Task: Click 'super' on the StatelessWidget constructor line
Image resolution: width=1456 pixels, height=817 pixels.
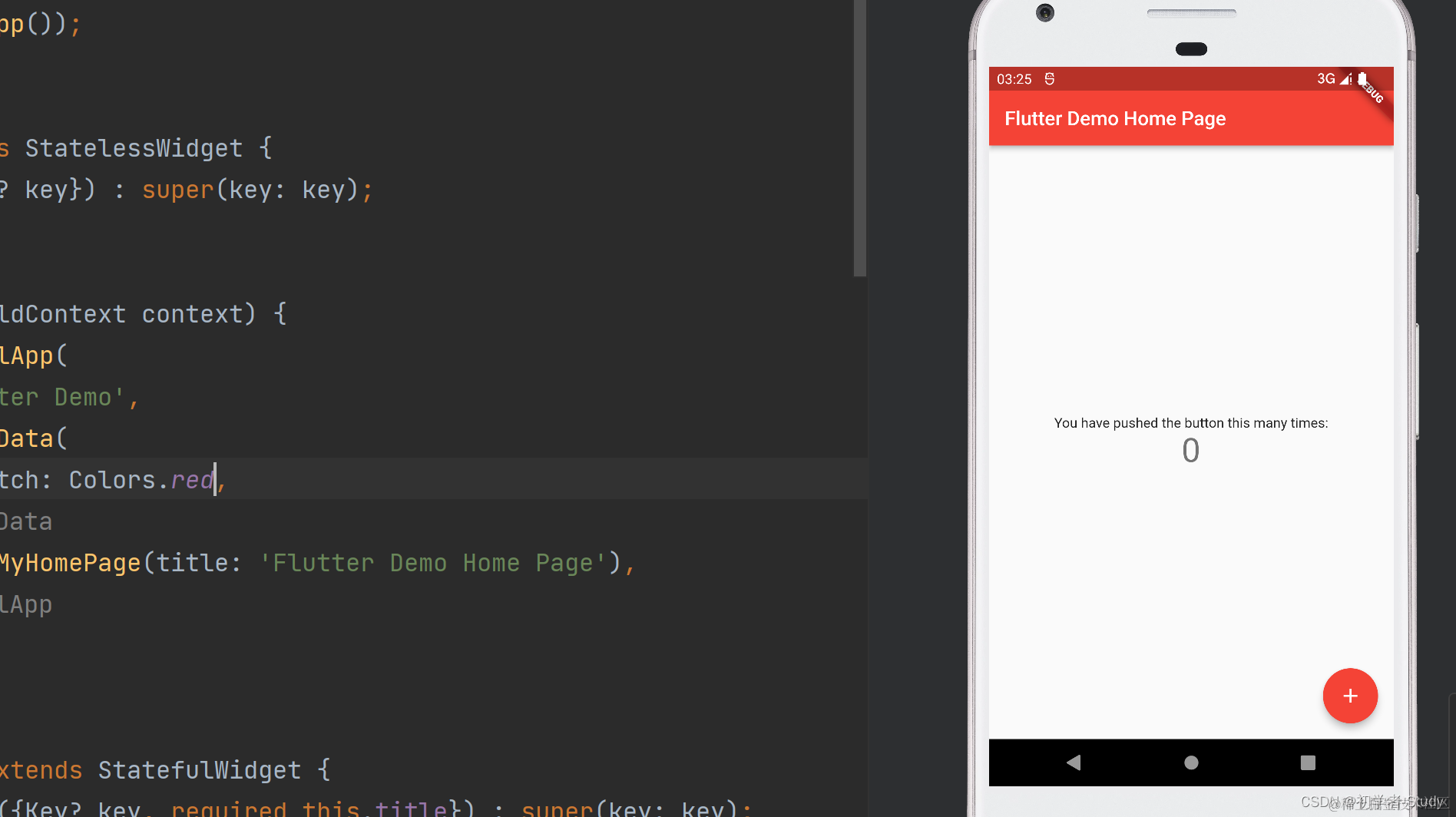Action: pos(178,190)
